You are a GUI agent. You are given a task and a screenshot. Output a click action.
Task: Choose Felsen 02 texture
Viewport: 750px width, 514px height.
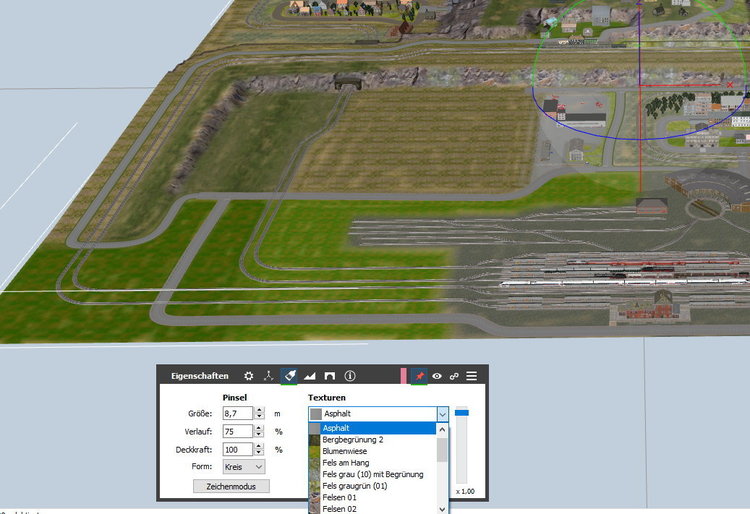373,509
